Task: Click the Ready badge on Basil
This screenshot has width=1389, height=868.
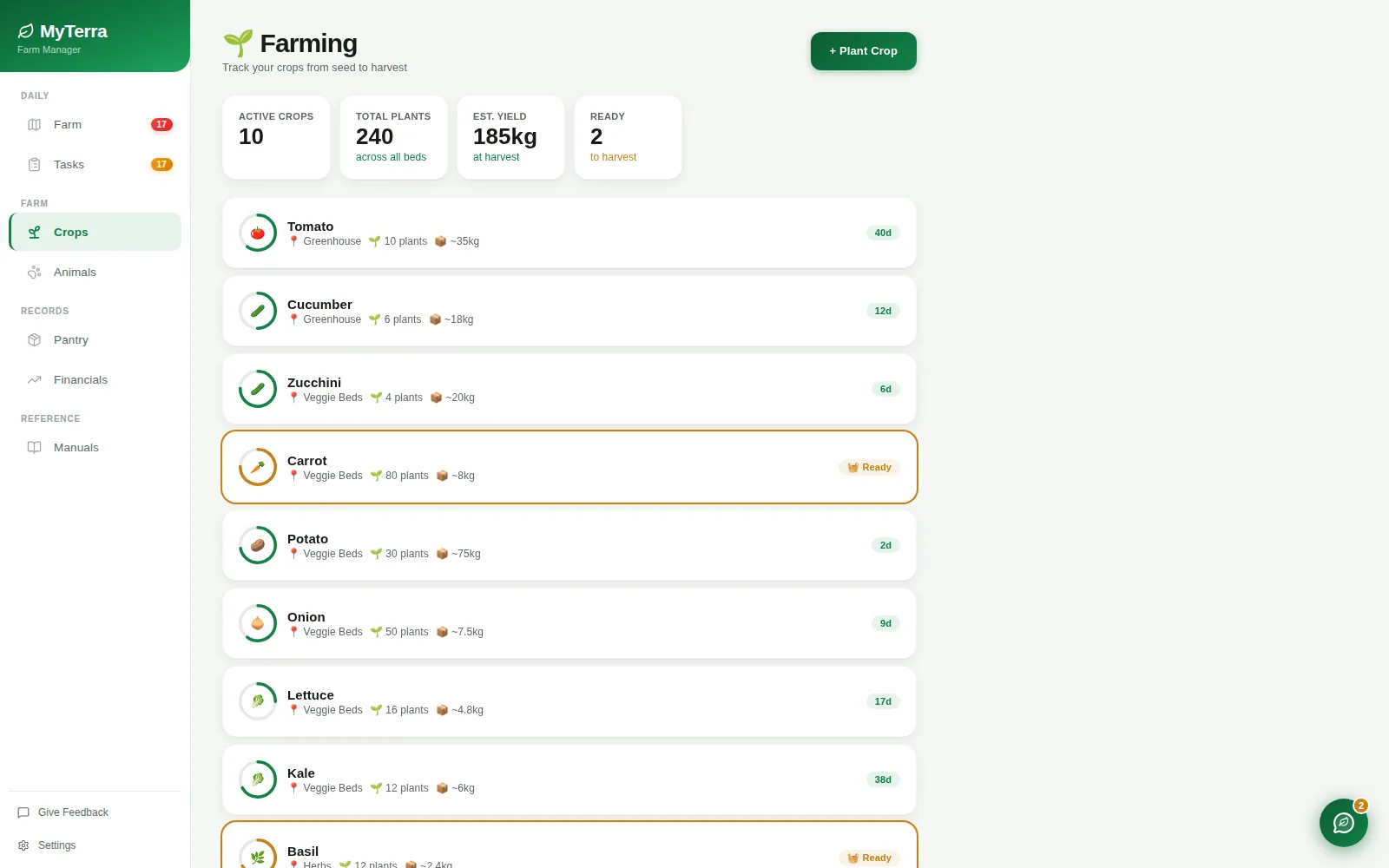Action: tap(869, 858)
